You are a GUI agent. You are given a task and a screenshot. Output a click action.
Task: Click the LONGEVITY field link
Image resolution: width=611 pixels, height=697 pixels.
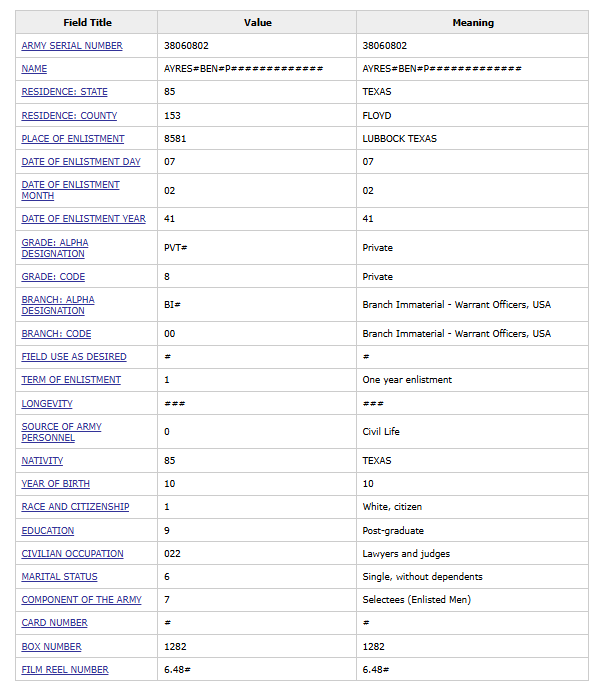click(x=47, y=404)
